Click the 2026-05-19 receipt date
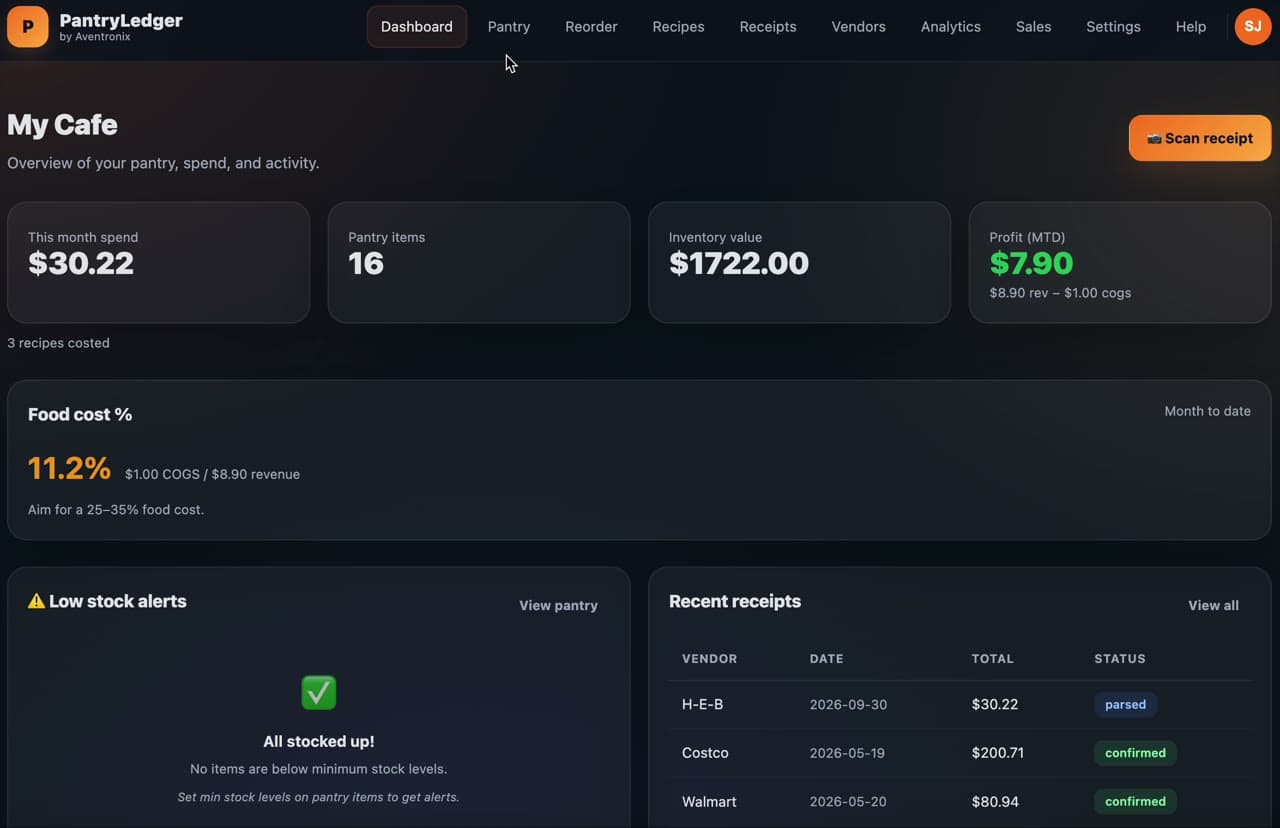Viewport: 1280px width, 828px height. (847, 753)
